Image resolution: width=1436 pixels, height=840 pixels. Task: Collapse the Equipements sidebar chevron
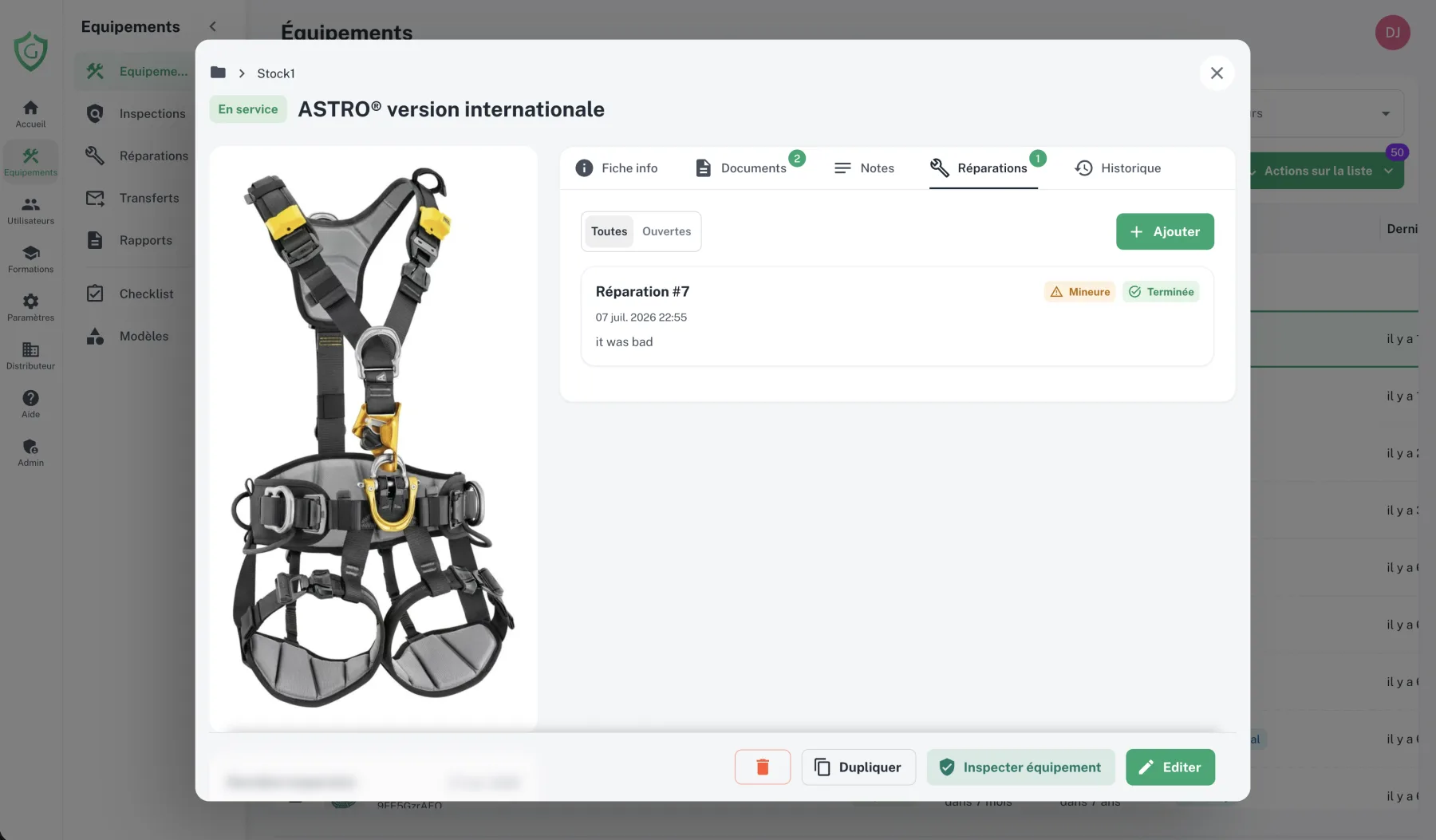(x=213, y=26)
